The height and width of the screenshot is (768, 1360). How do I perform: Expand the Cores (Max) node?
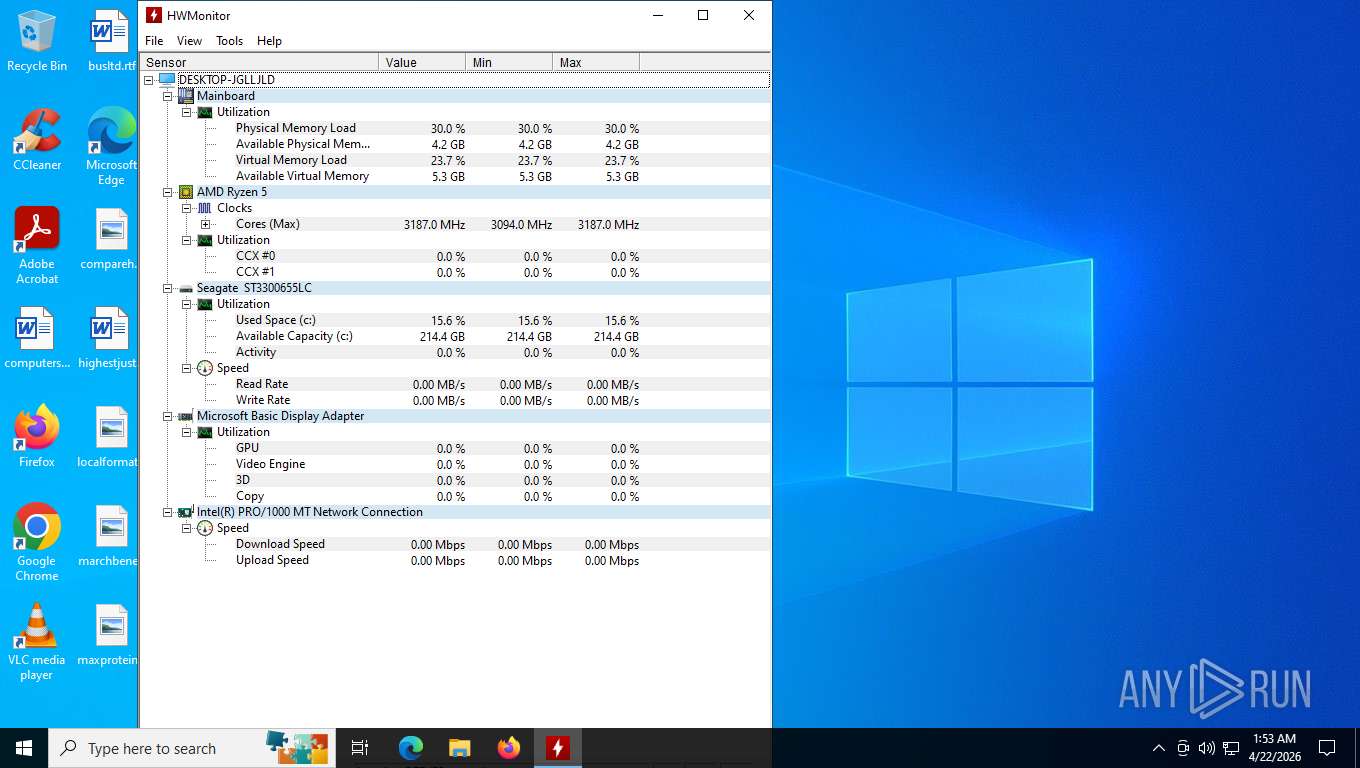point(206,224)
